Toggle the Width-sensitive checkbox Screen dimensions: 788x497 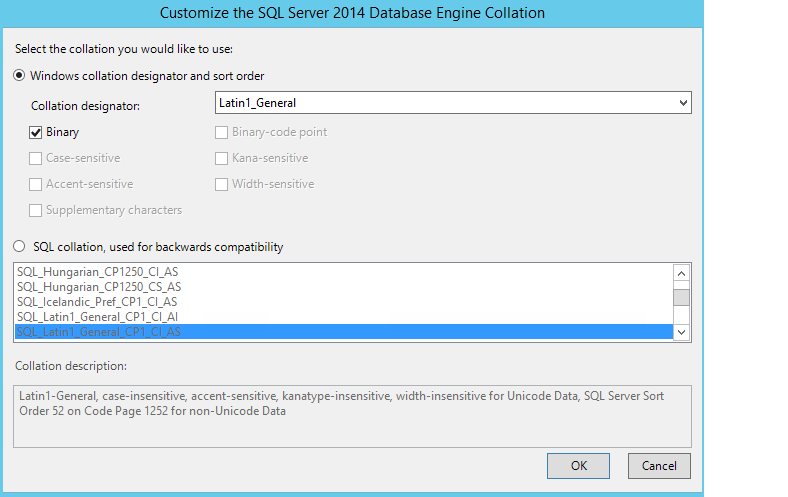(x=221, y=184)
